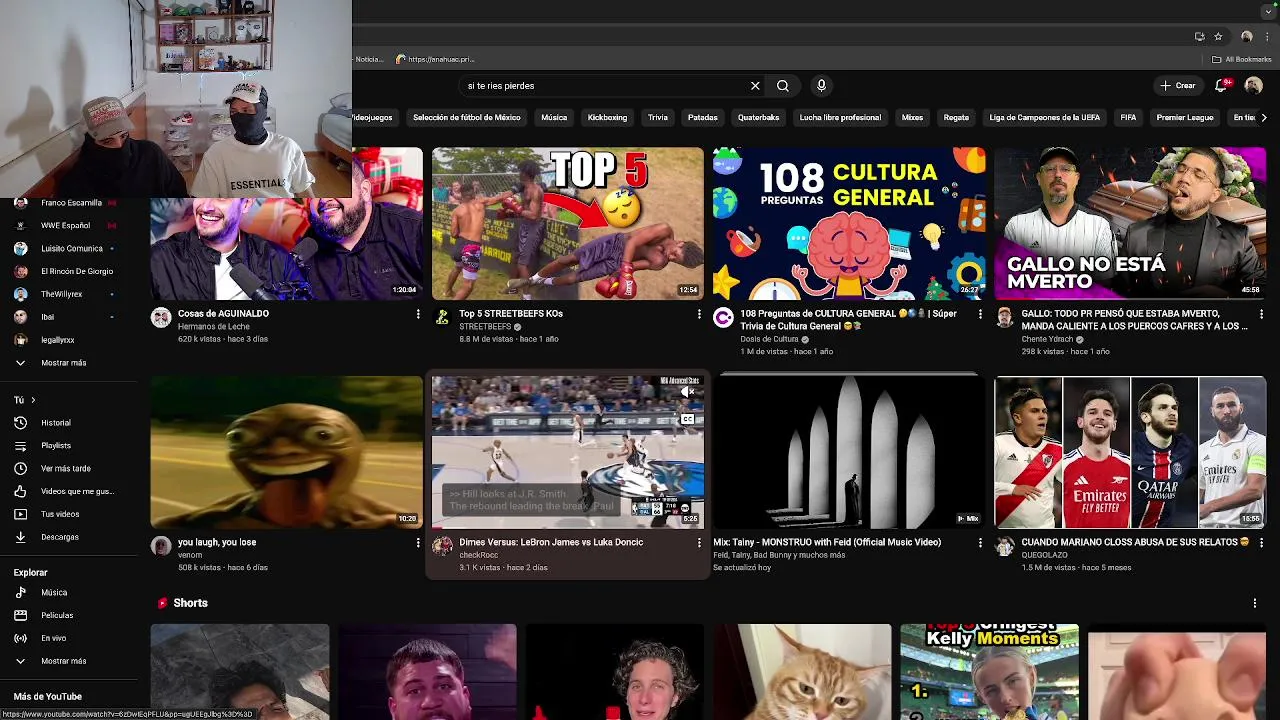Open the Gallo no está mverto thumbnail

tap(1130, 224)
